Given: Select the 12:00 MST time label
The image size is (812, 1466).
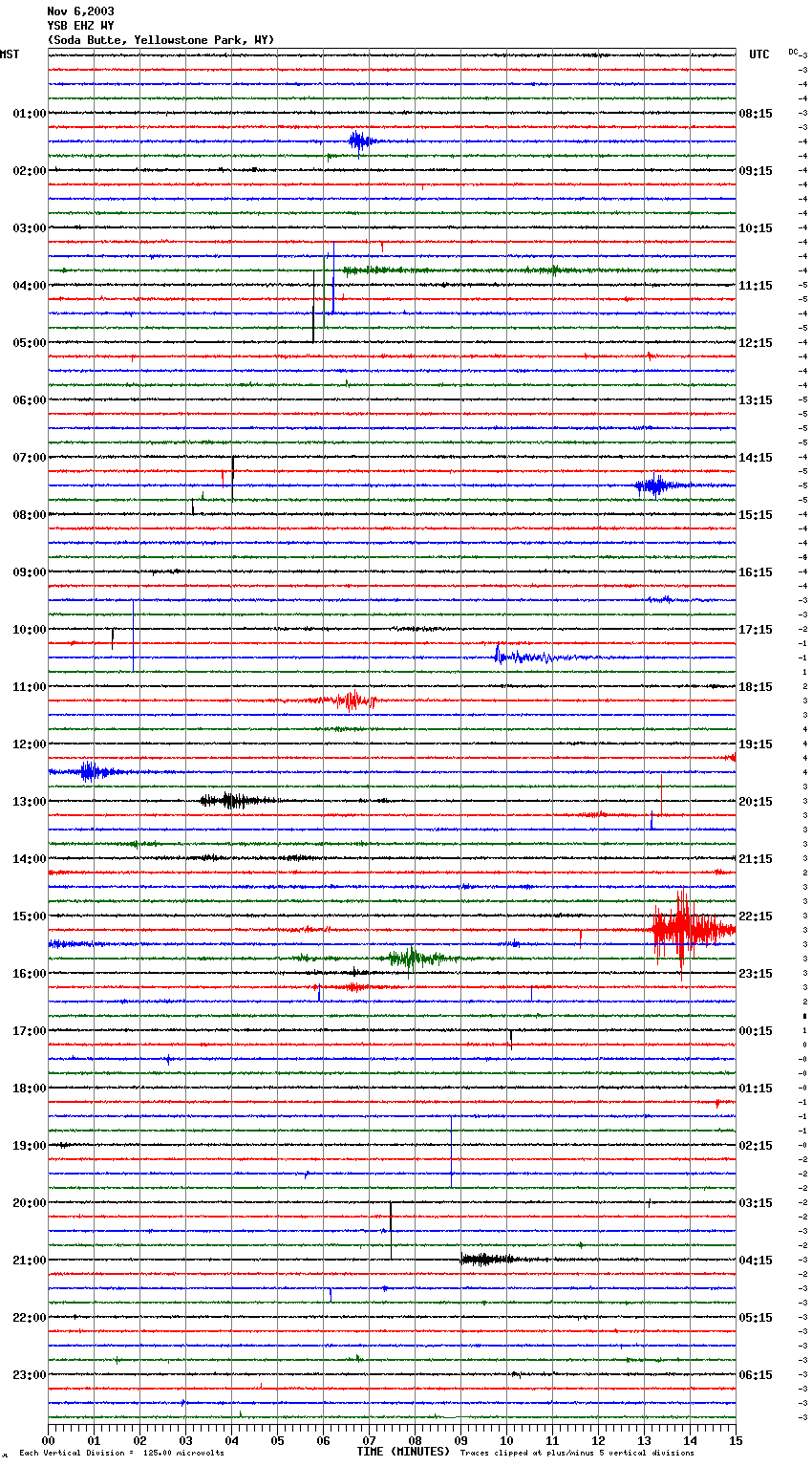Looking at the screenshot, I should [30, 744].
